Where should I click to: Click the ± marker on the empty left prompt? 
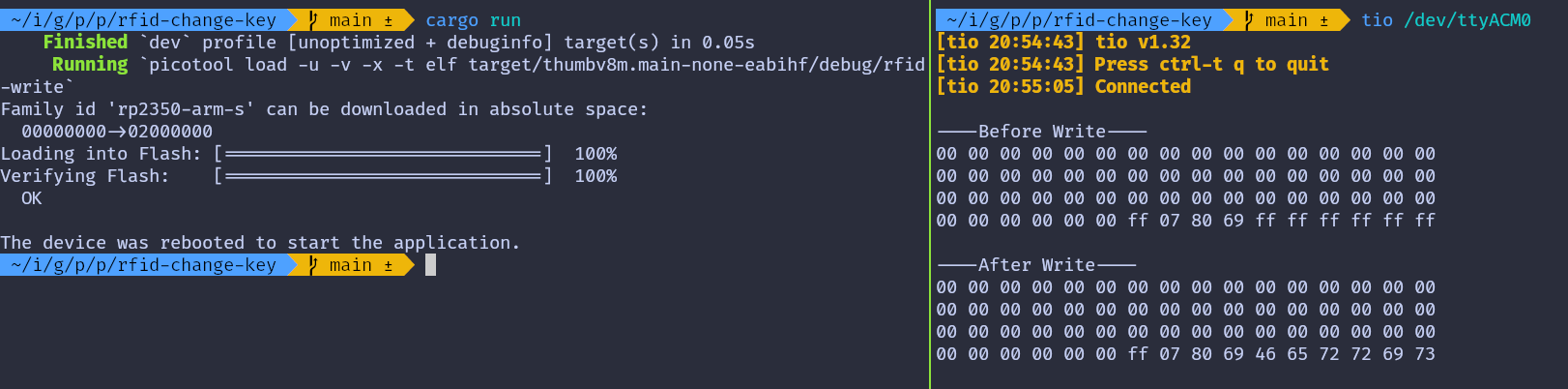(x=389, y=265)
